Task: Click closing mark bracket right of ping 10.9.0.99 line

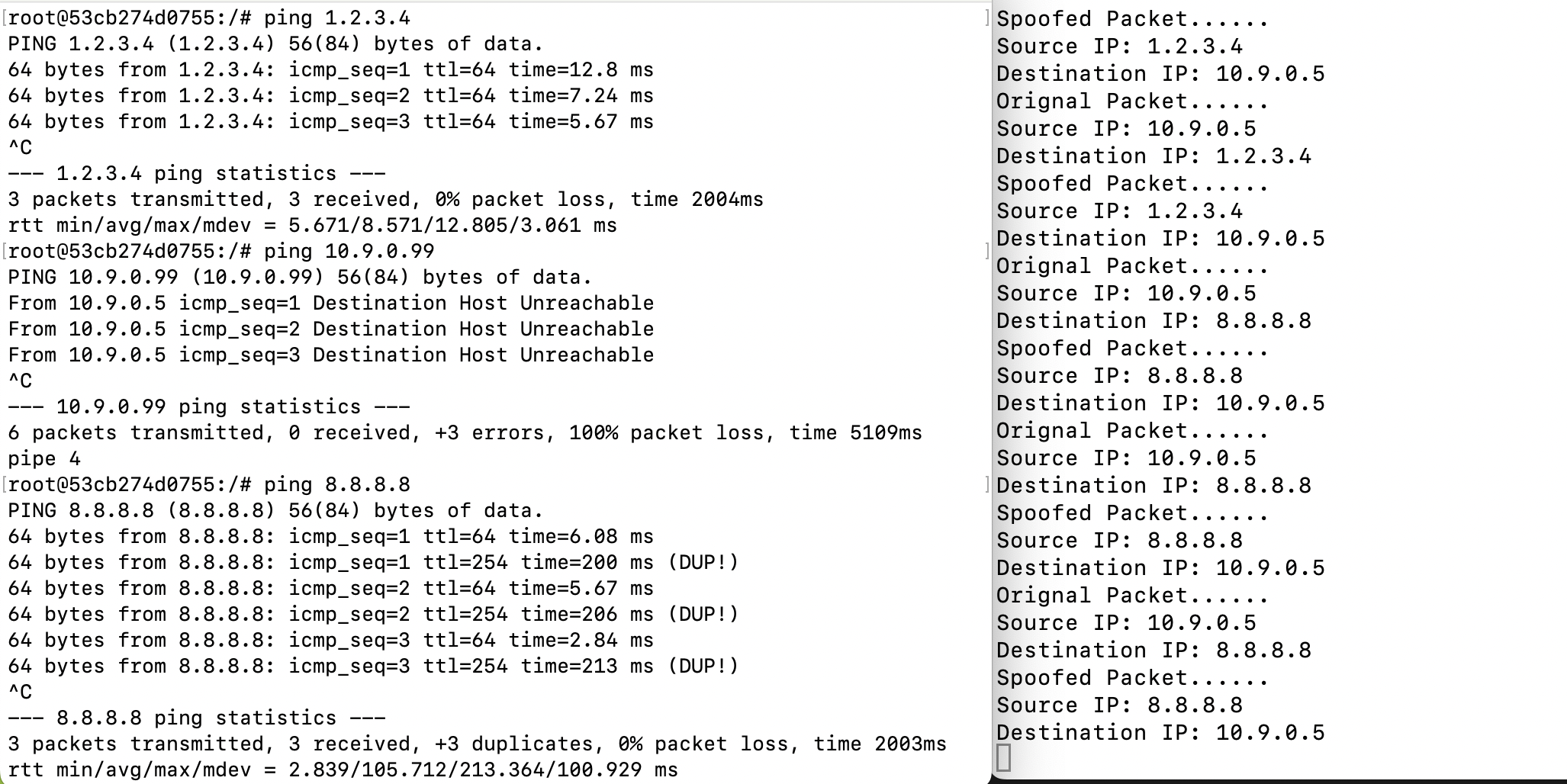Action: (x=986, y=252)
